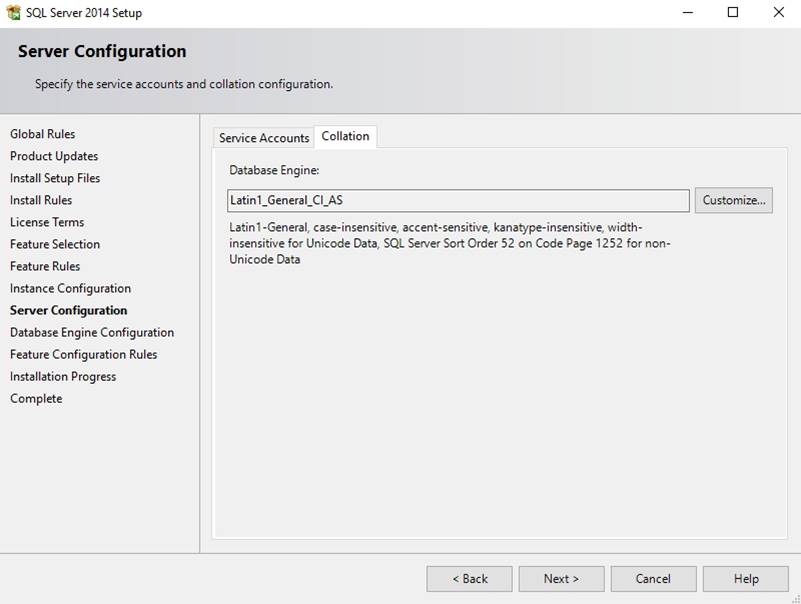Open Help for this setup page
801x604 pixels.
point(745,578)
